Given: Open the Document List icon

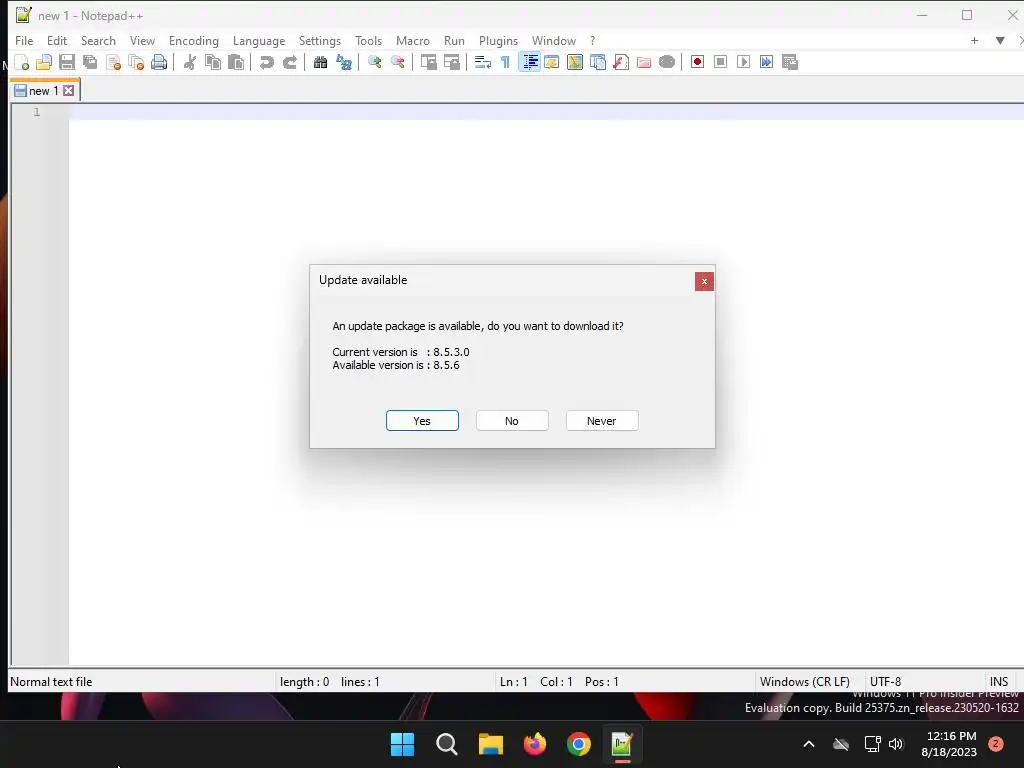Looking at the screenshot, I should tap(598, 62).
